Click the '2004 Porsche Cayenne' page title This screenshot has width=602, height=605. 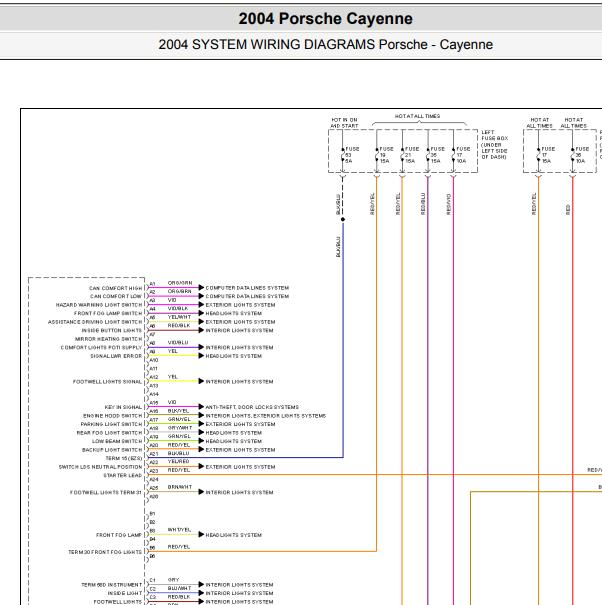[325, 19]
